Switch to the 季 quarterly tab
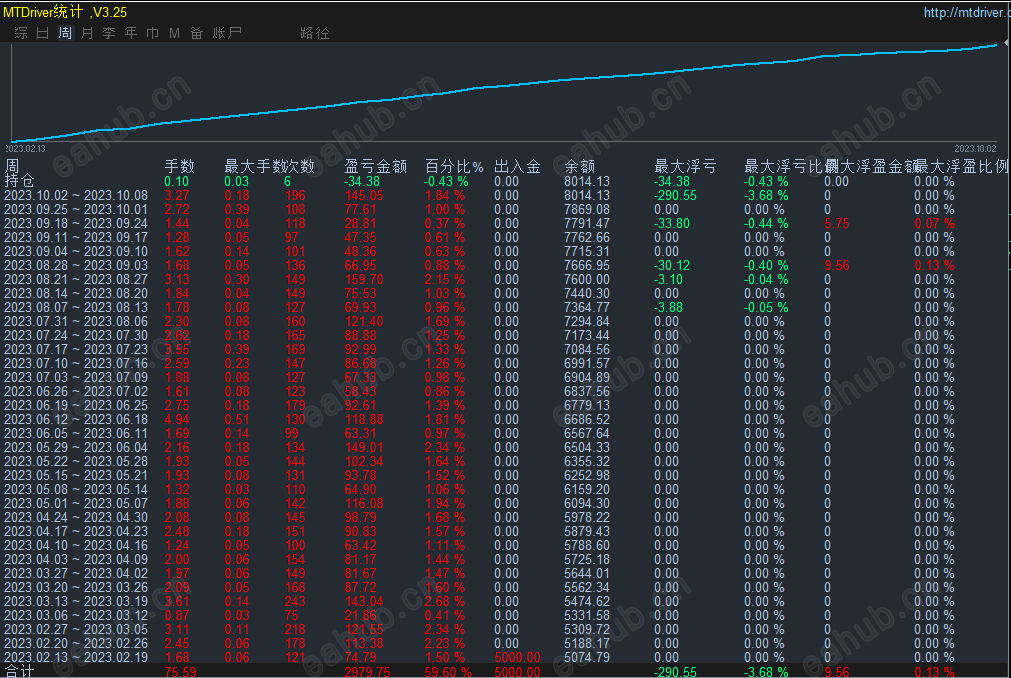 click(x=109, y=32)
